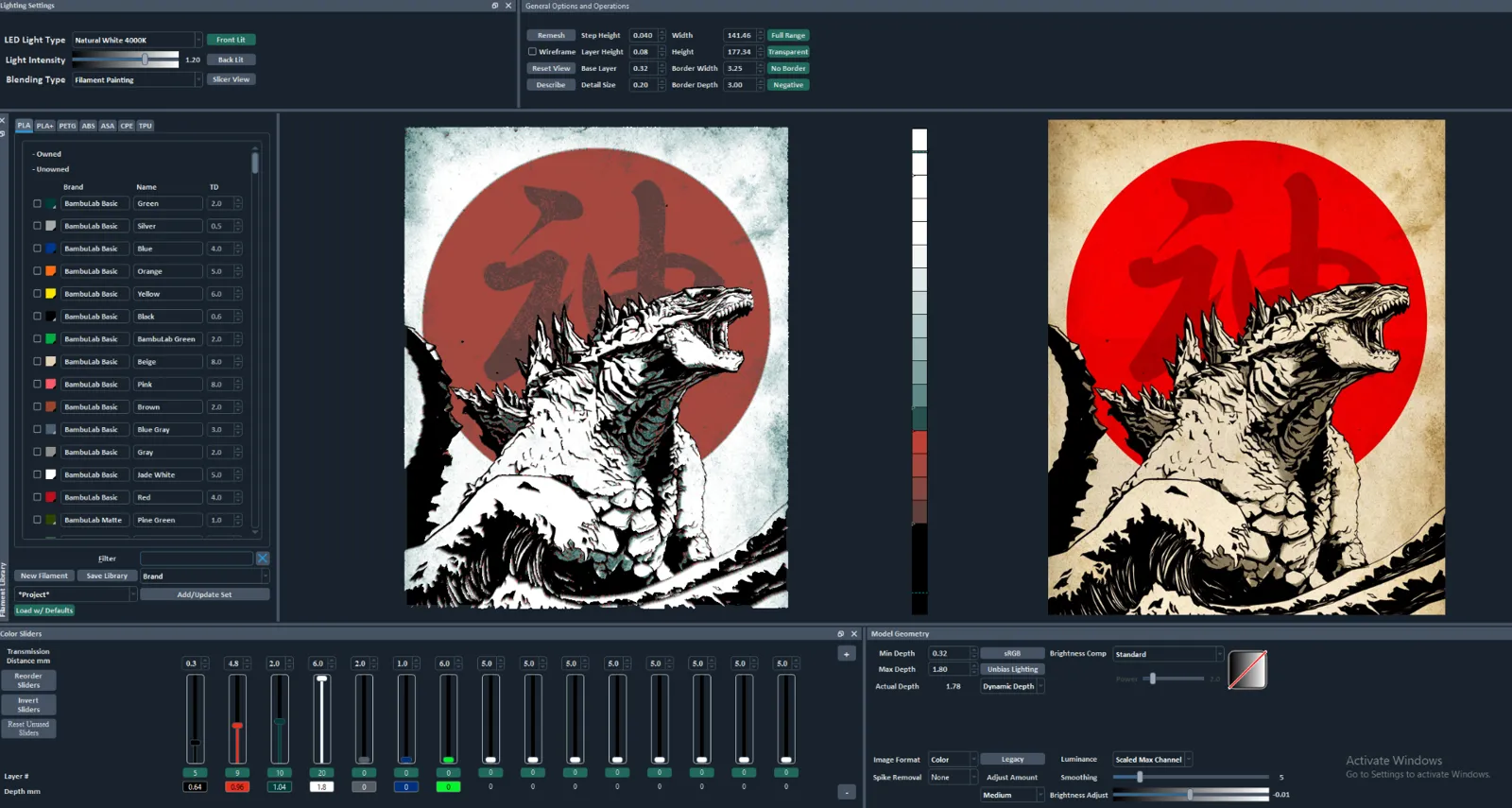Open the Image Format Color dropdown

tap(953, 759)
